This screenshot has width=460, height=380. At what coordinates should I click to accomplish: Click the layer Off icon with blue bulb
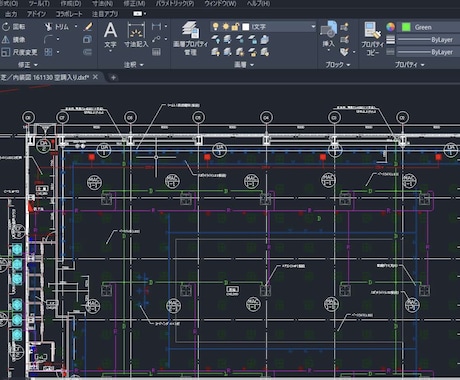pos(216,40)
